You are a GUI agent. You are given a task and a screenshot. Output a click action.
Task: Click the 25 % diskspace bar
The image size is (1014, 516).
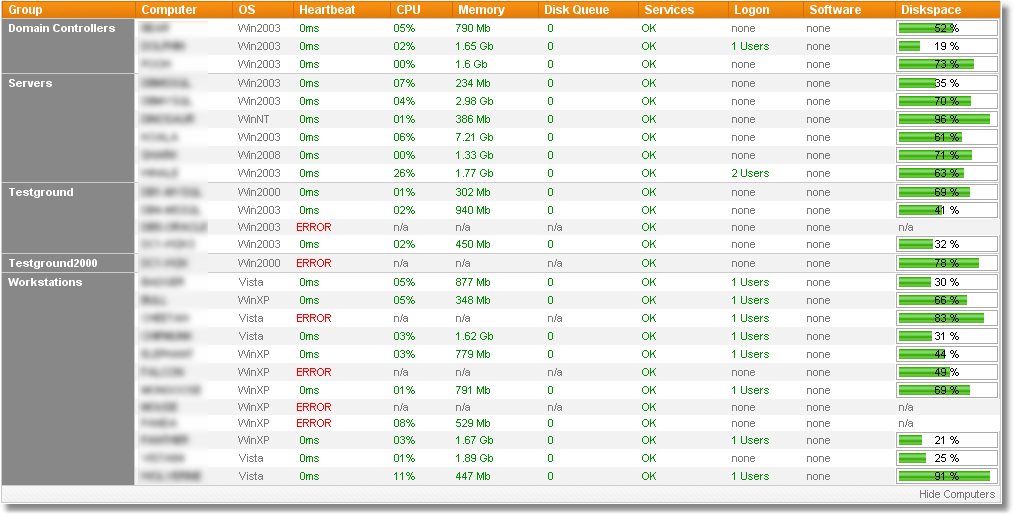(x=947, y=458)
